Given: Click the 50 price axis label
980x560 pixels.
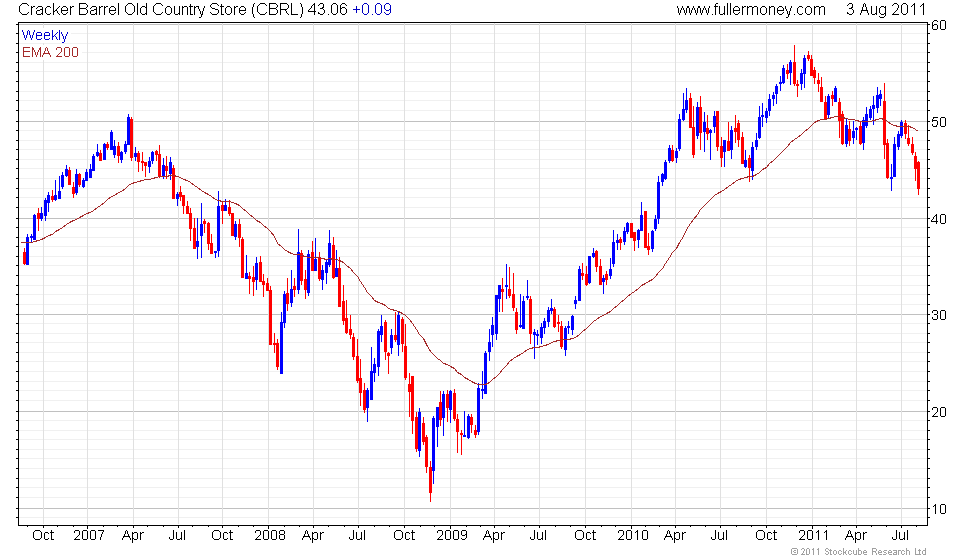Looking at the screenshot, I should 939,122.
